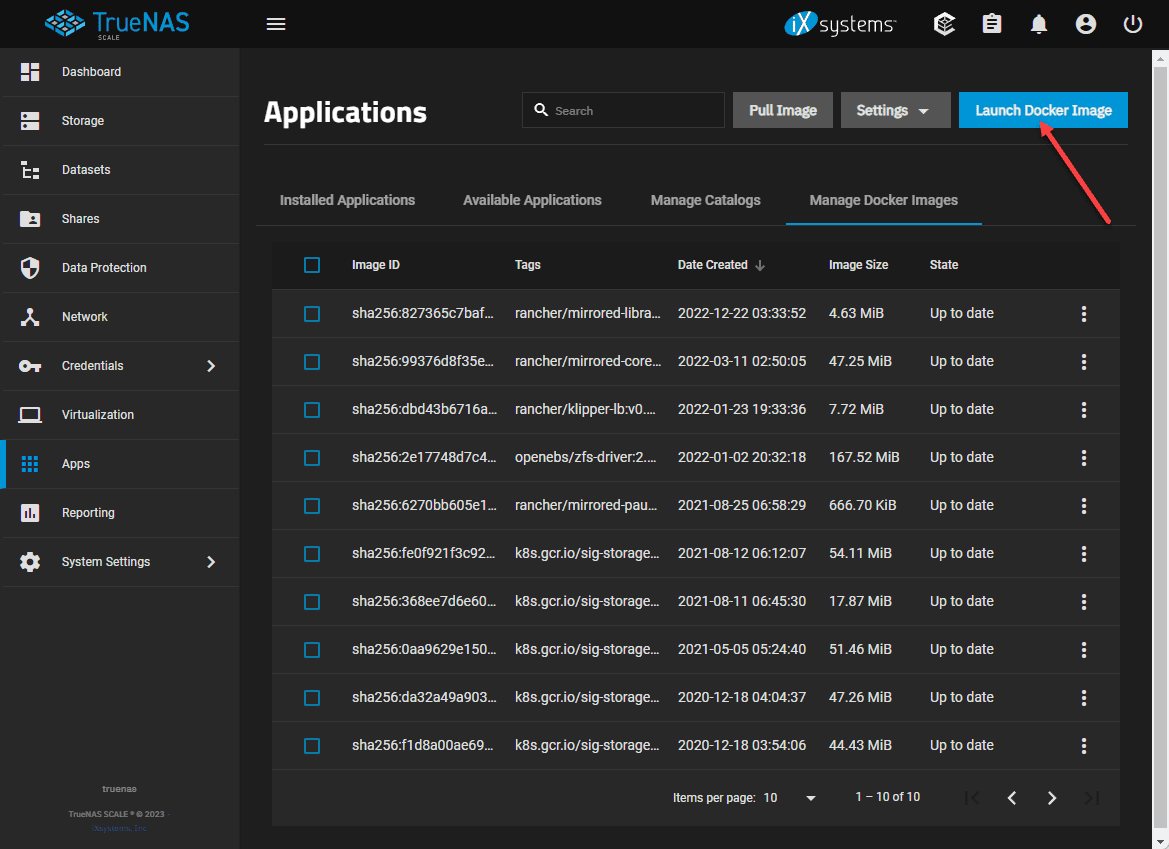Click the notifications bell icon
The image size is (1169, 849).
pyautogui.click(x=1039, y=24)
